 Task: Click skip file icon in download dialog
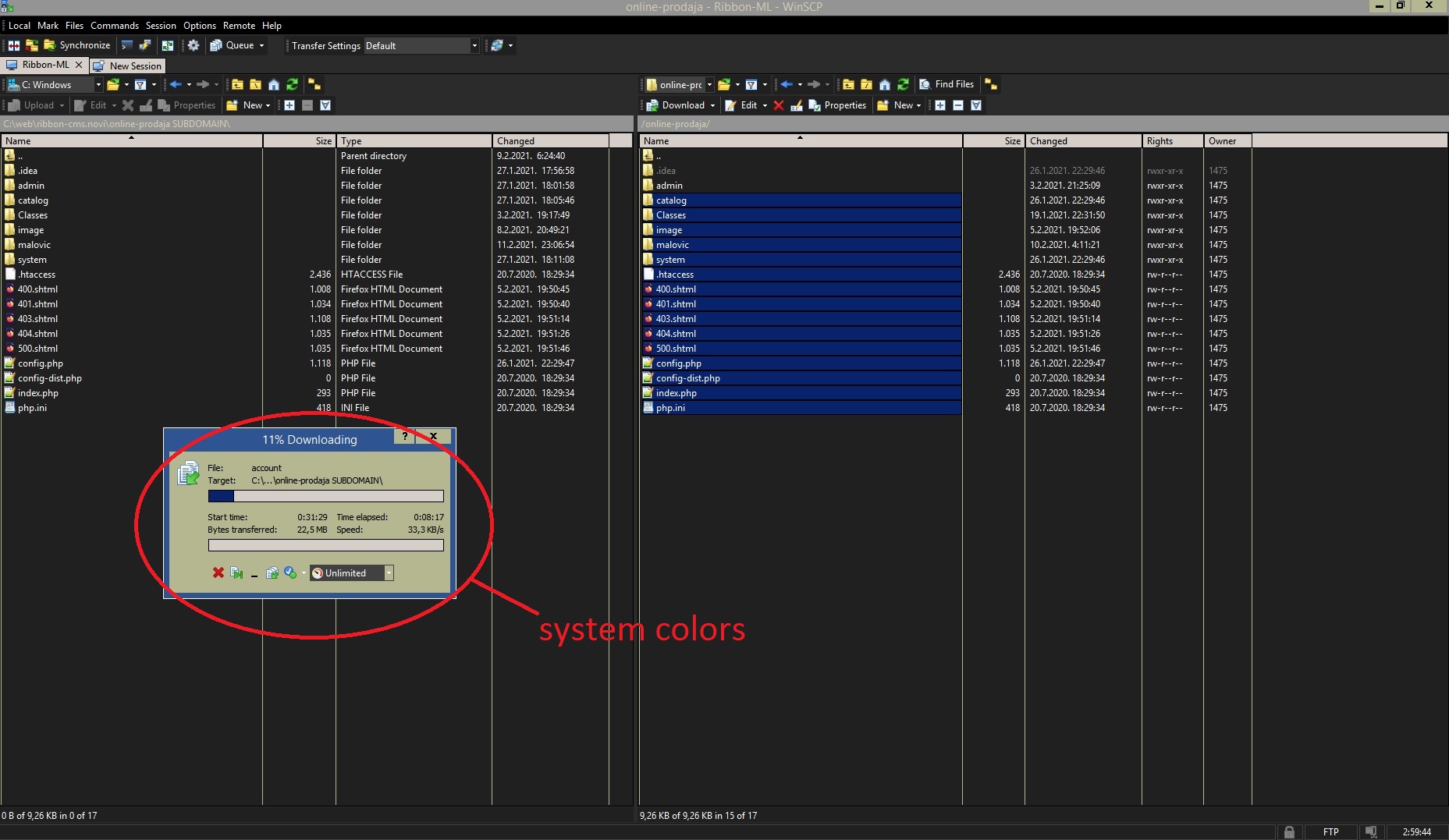pyautogui.click(x=236, y=573)
